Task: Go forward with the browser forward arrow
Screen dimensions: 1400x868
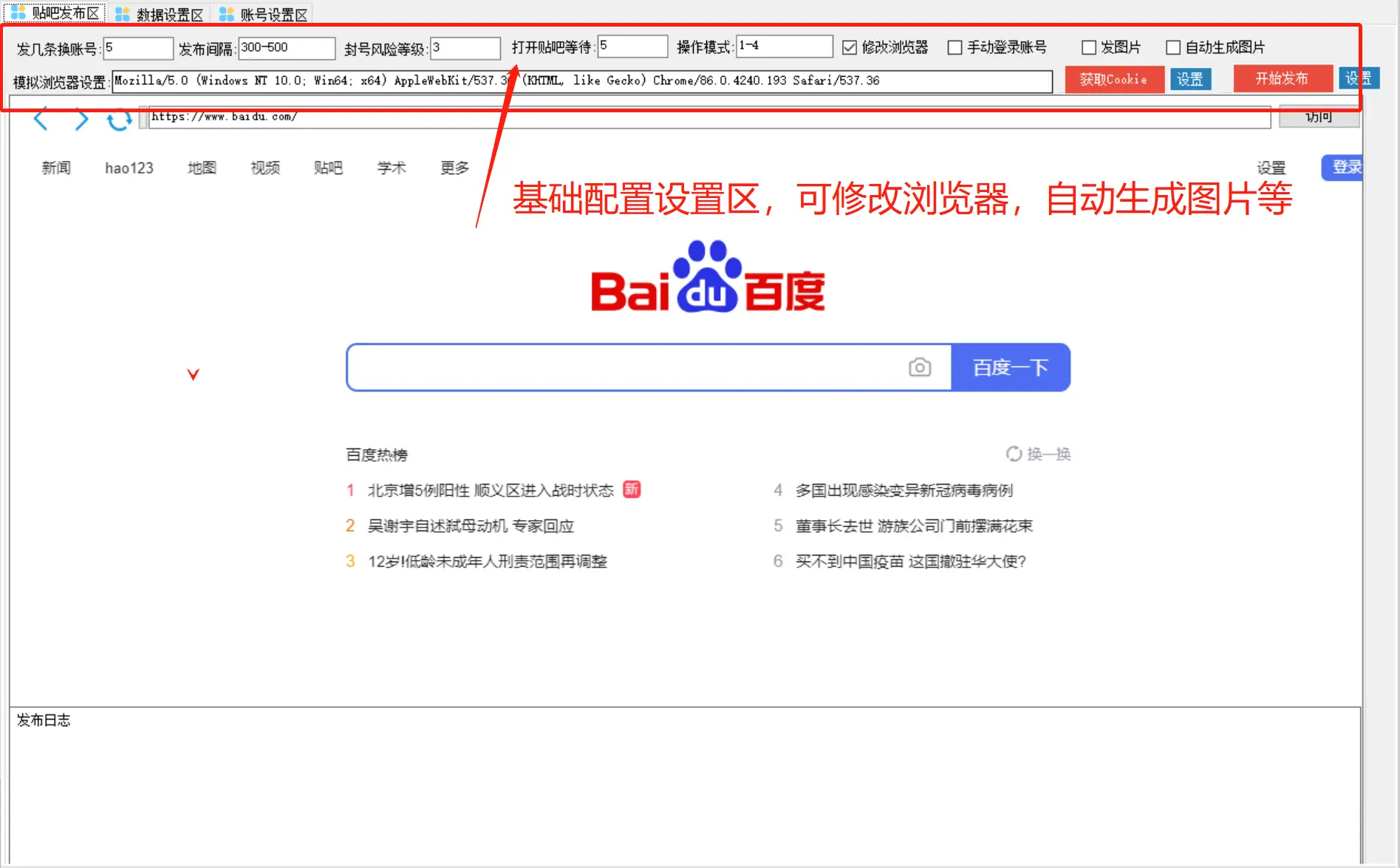Action: [x=81, y=119]
